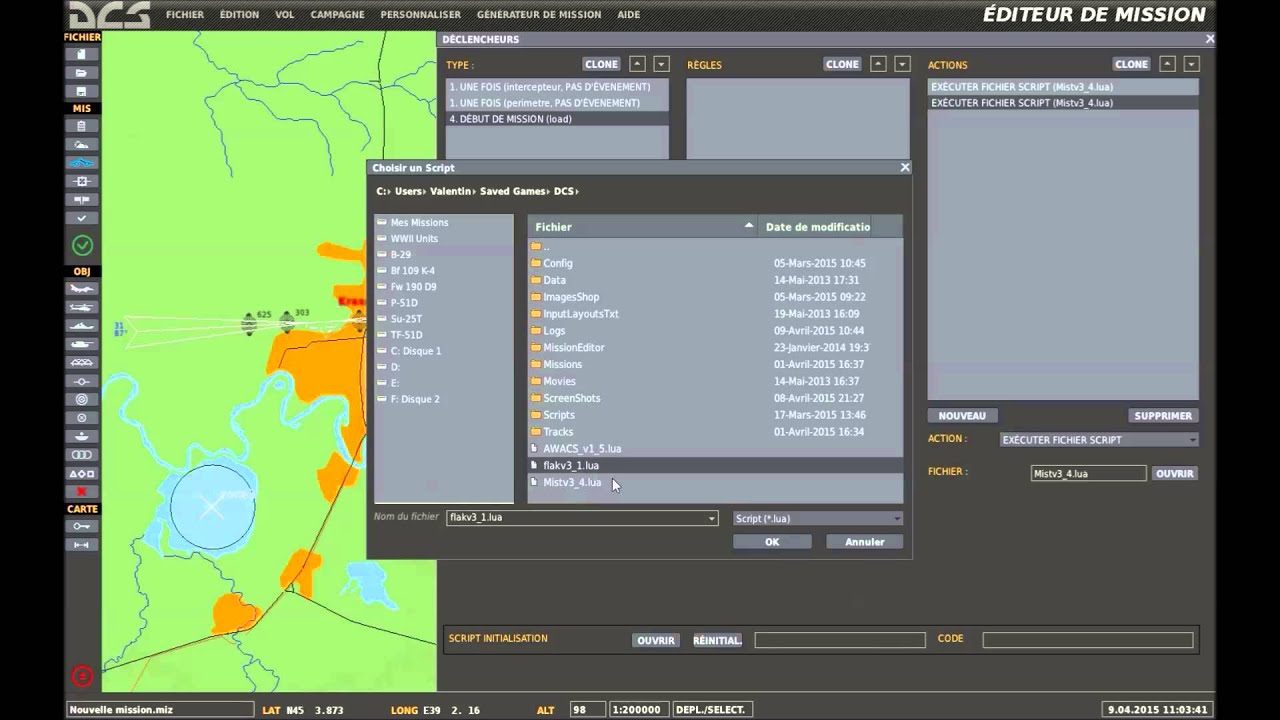Screen dimensions: 1280x720
Task: Open the GÉNÉRATEUR DE MISSION menu
Action: click(x=539, y=15)
